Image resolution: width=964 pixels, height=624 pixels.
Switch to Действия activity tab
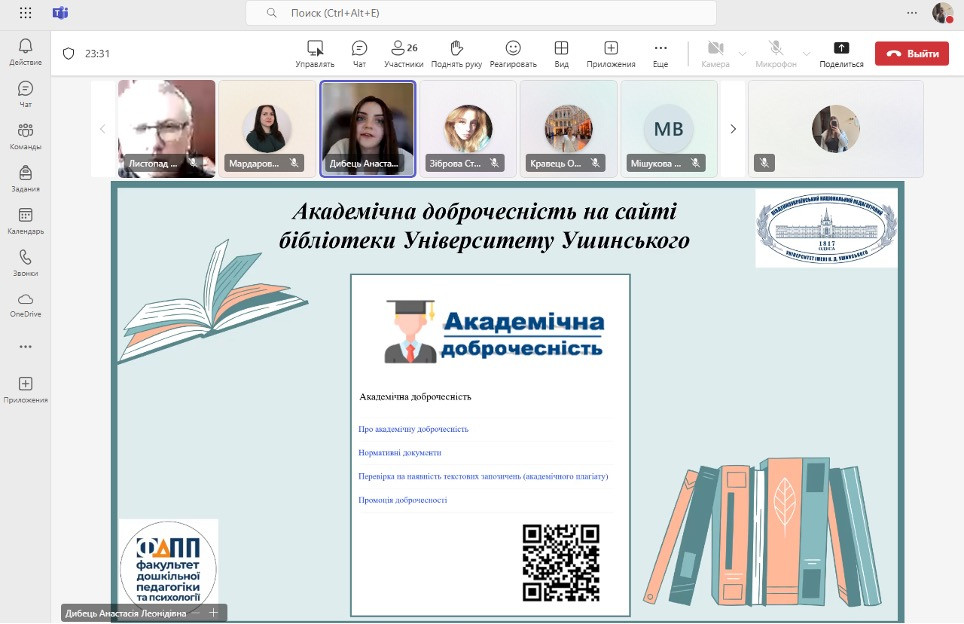[25, 51]
